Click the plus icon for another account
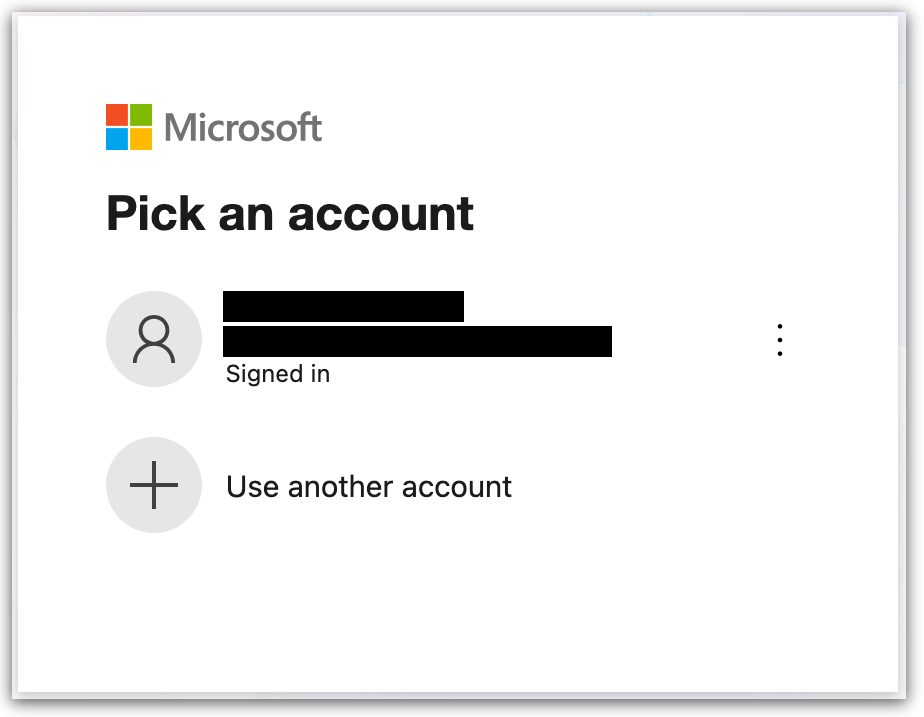This screenshot has width=924, height=717. (x=153, y=486)
